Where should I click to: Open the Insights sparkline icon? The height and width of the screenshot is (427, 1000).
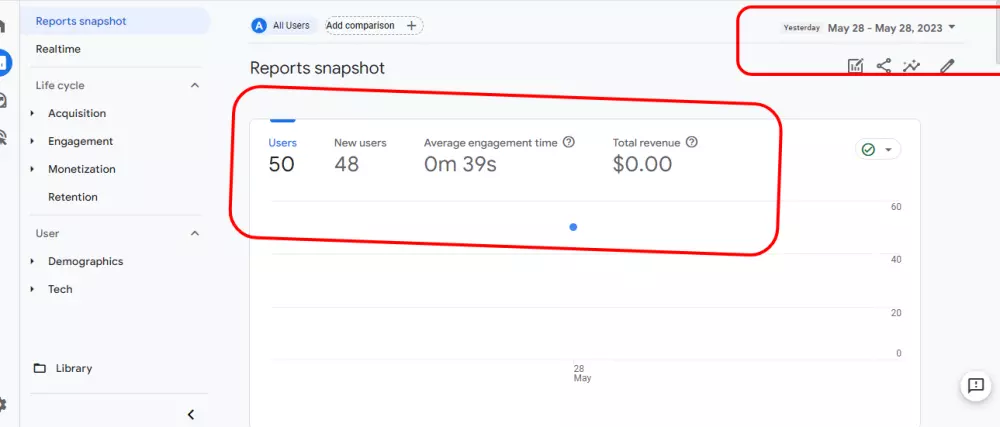click(x=912, y=66)
